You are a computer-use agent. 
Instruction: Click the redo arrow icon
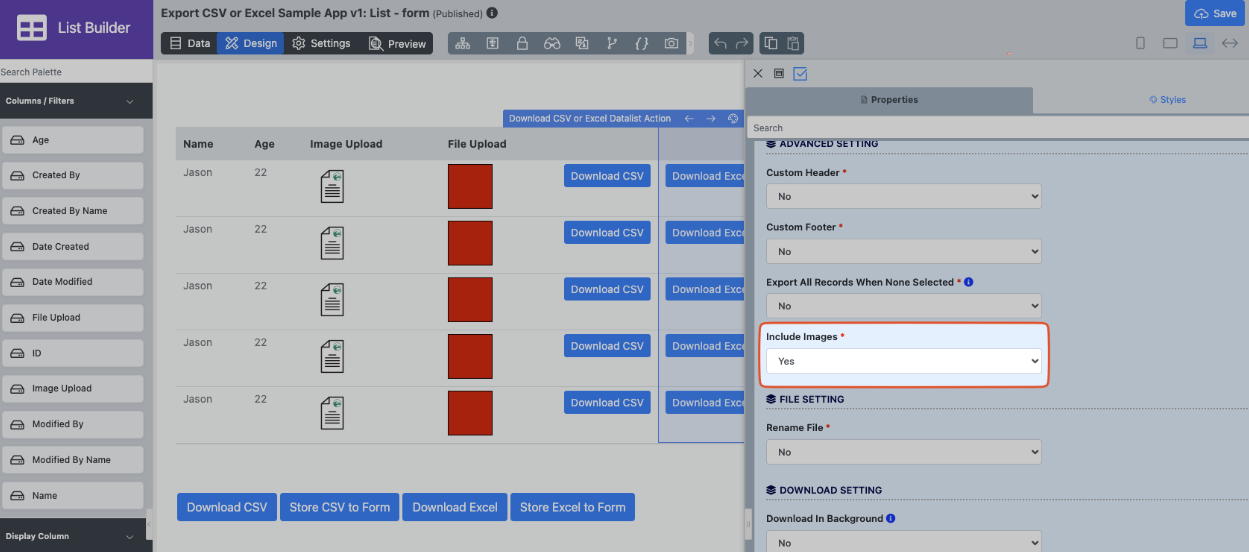click(742, 44)
